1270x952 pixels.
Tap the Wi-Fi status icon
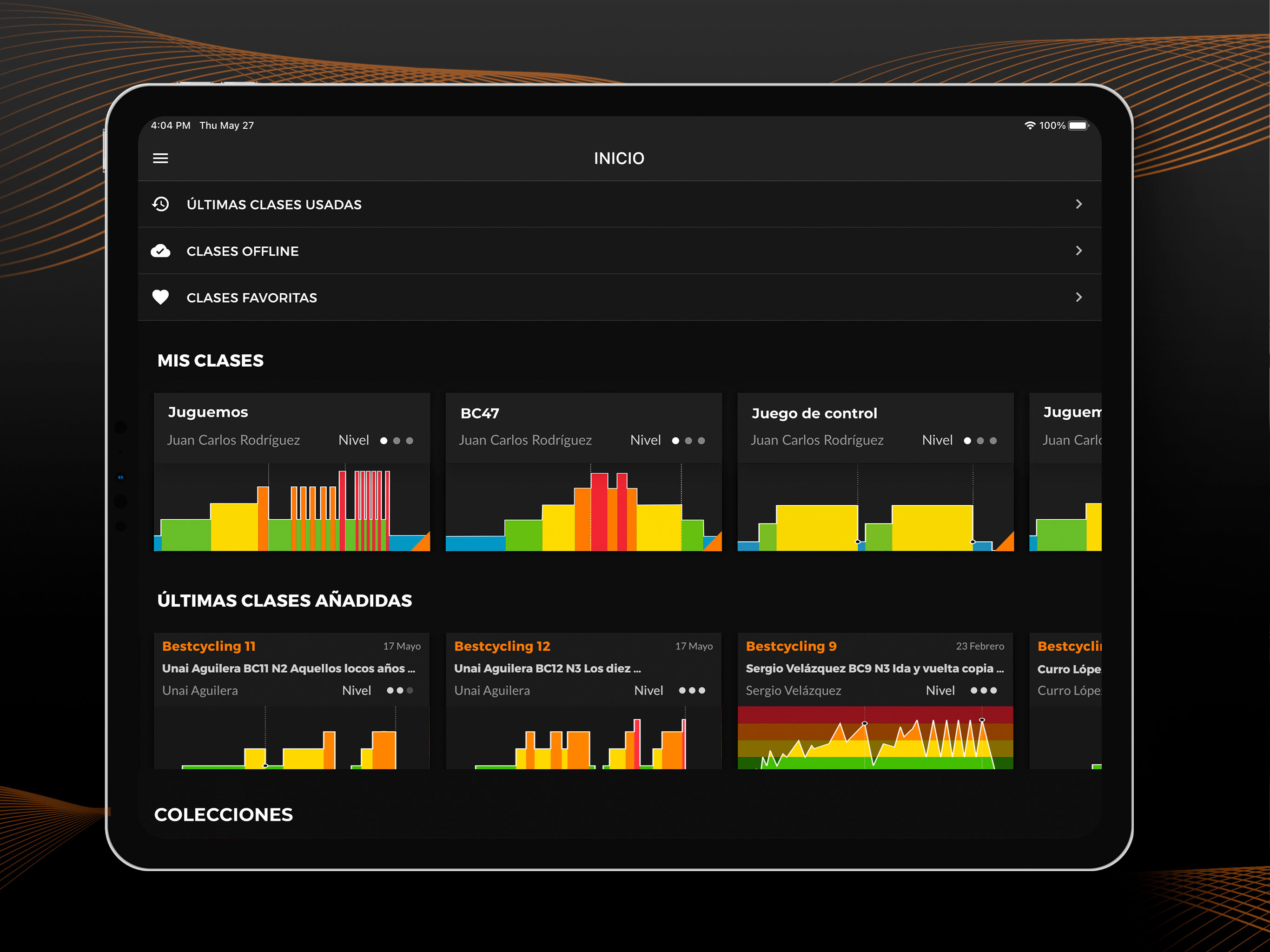click(x=1030, y=125)
